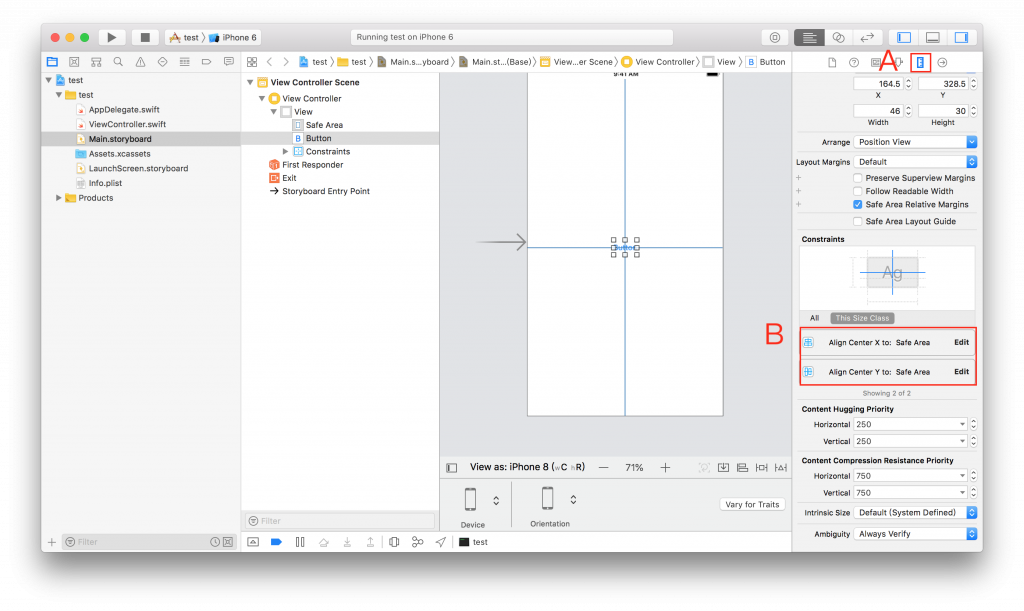This screenshot has height=611, width=1024.
Task: Show the Version editor
Action: (867, 37)
